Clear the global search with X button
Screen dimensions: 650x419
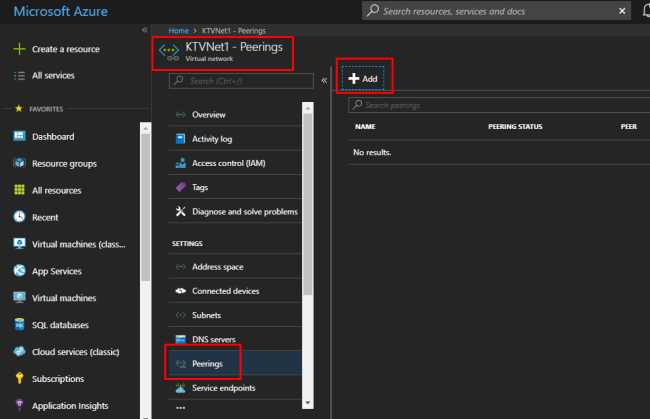[x=623, y=11]
